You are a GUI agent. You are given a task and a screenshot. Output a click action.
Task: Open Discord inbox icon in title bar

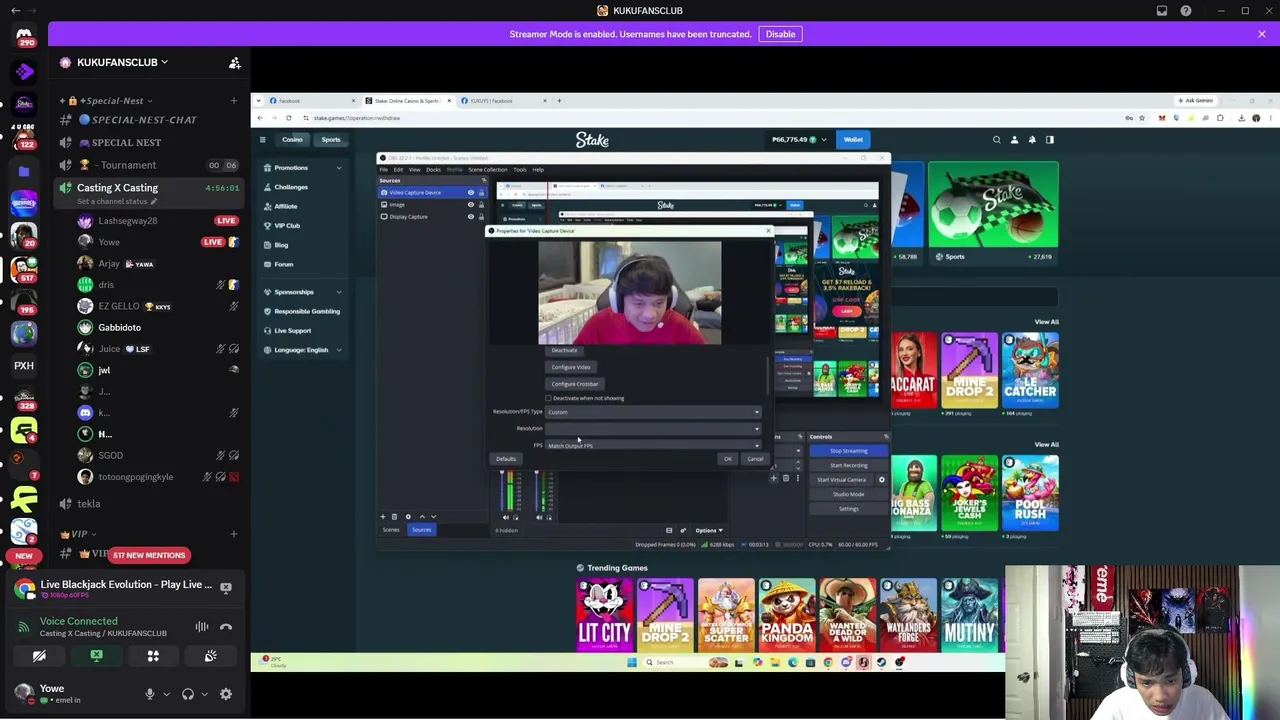(x=1162, y=11)
